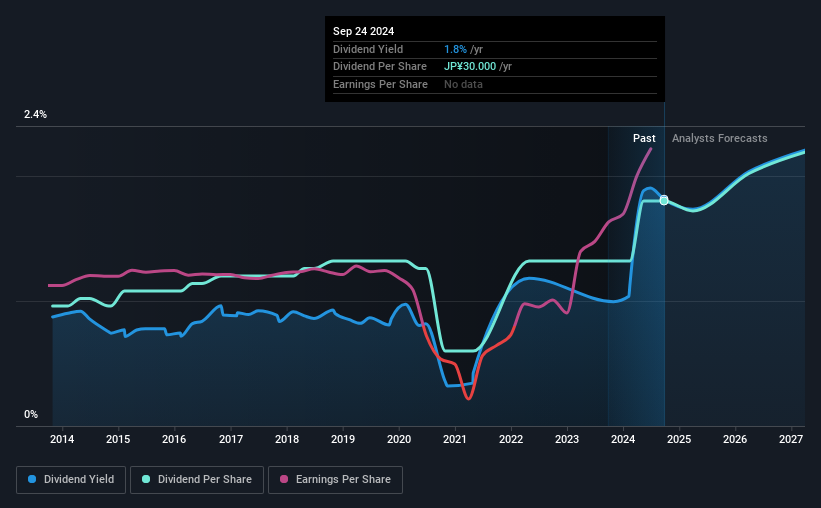Click the Dividend Yield row label in tooltip
The height and width of the screenshot is (508, 821).
[368, 49]
